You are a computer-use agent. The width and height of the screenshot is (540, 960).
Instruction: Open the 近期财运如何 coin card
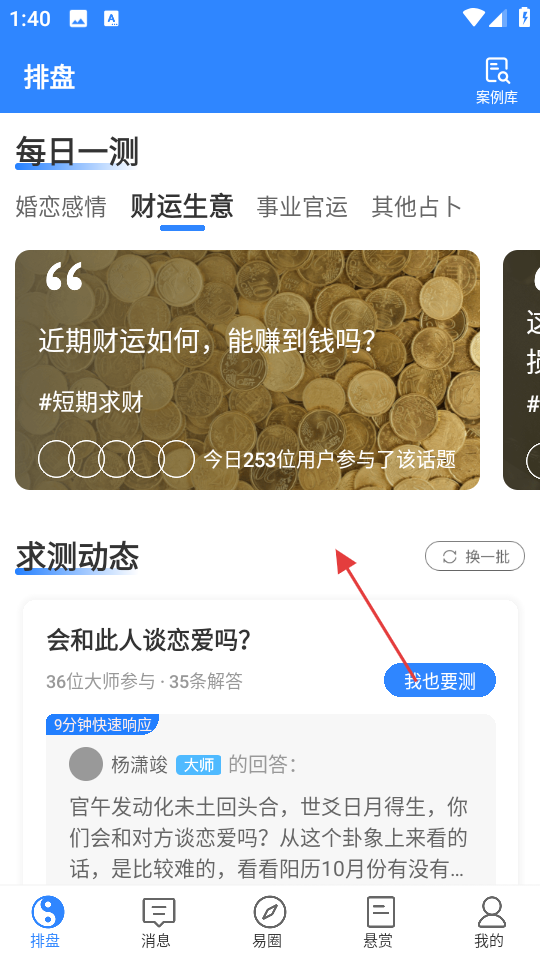(247, 370)
